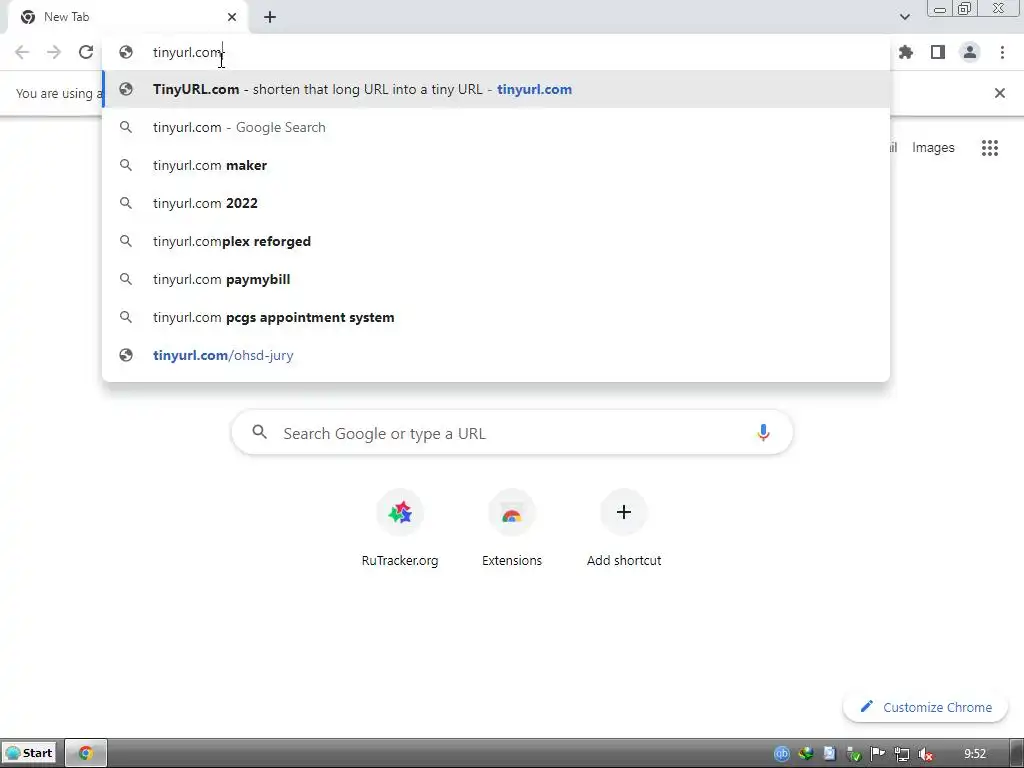Open the Google apps grid
This screenshot has height=768, width=1024.
pyautogui.click(x=989, y=148)
